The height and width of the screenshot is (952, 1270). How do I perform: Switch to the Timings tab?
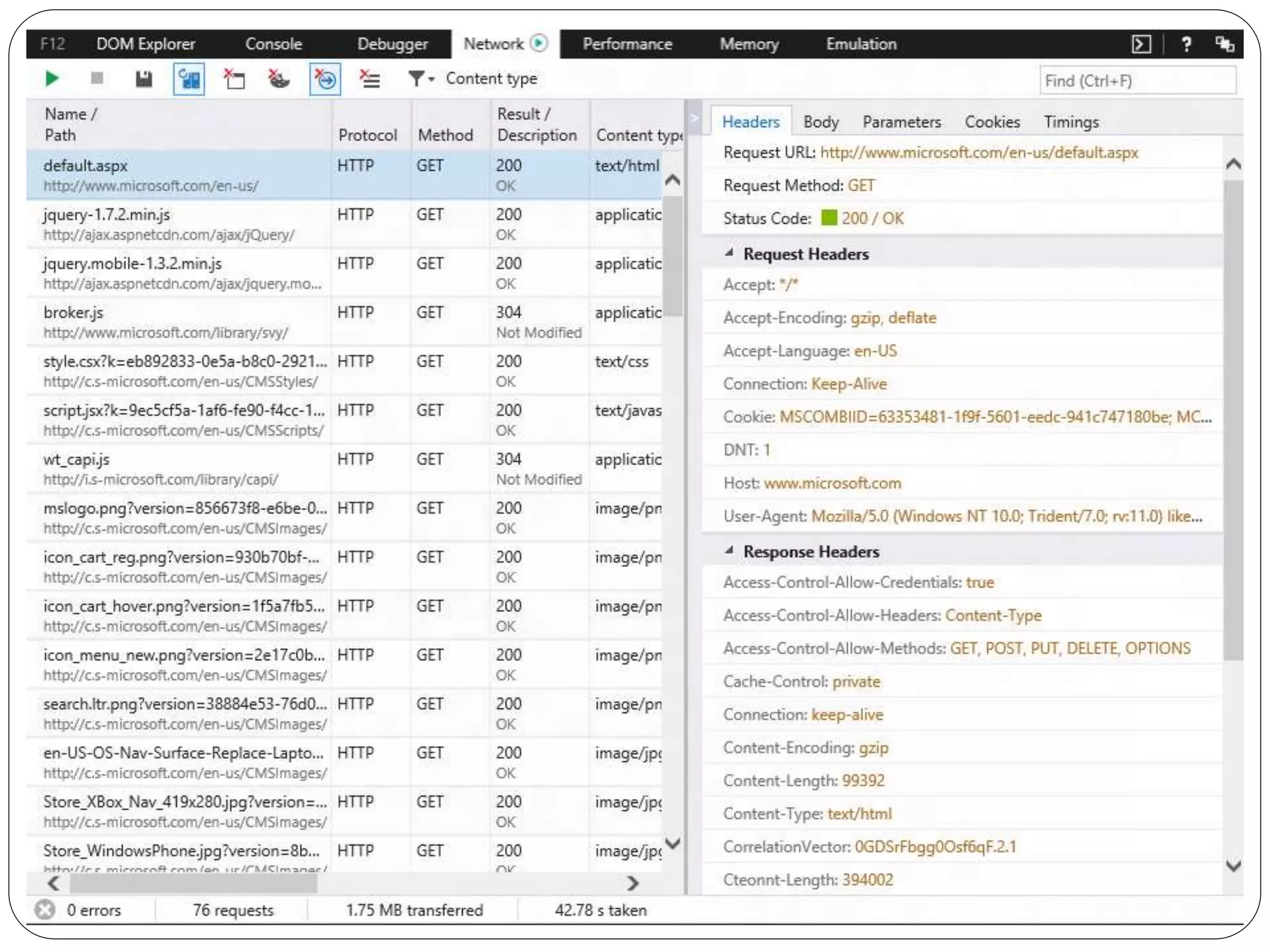pos(1071,122)
